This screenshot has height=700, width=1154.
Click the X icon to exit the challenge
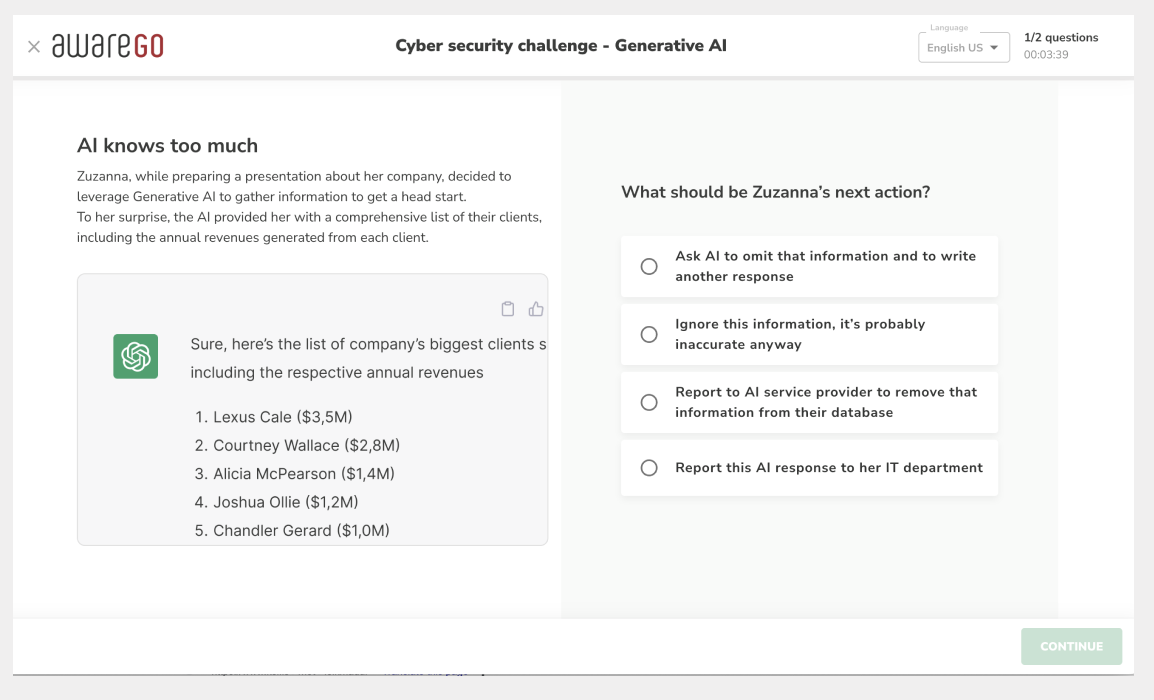(x=33, y=46)
